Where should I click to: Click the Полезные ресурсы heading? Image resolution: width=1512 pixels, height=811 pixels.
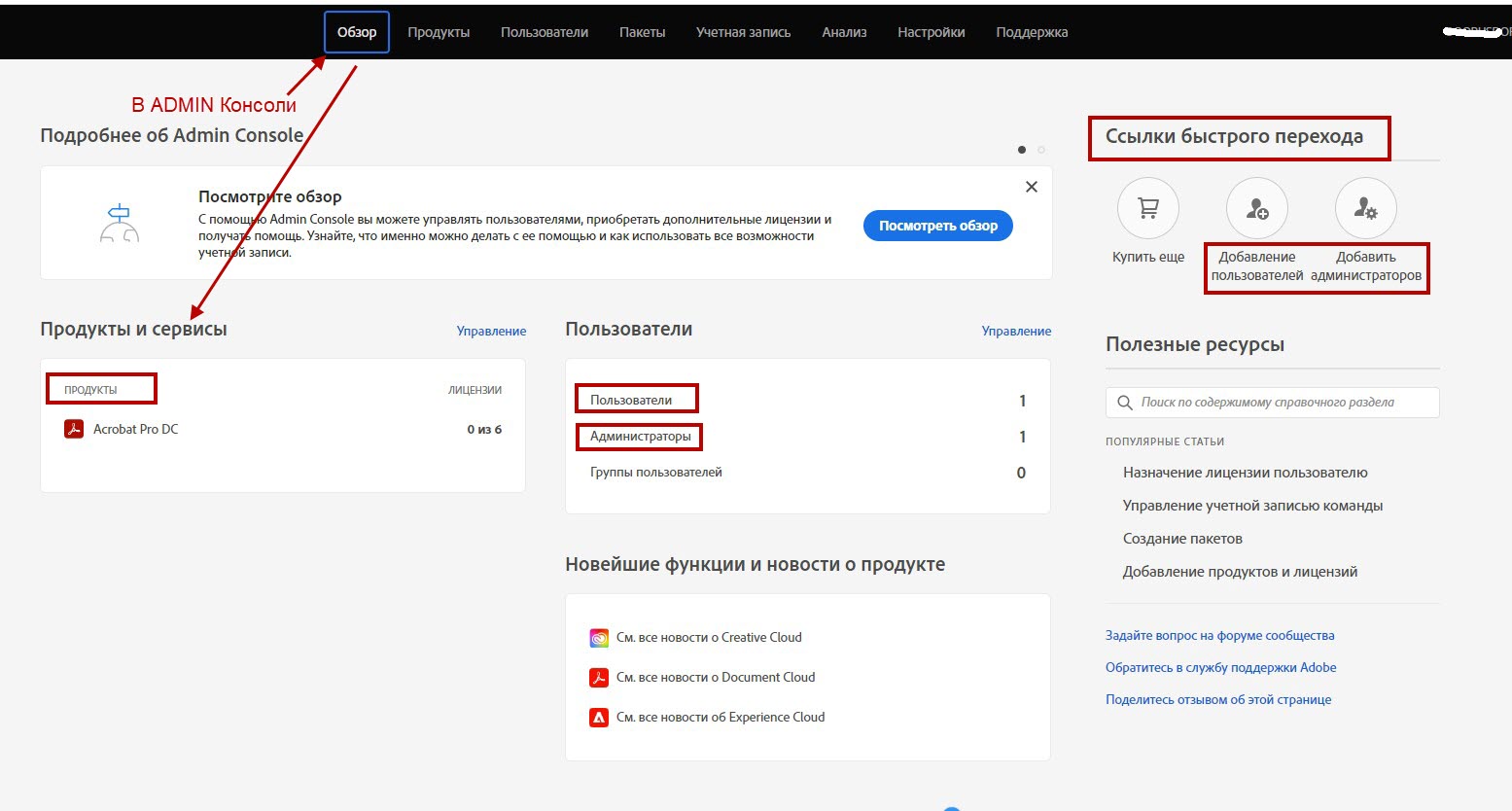point(1195,344)
